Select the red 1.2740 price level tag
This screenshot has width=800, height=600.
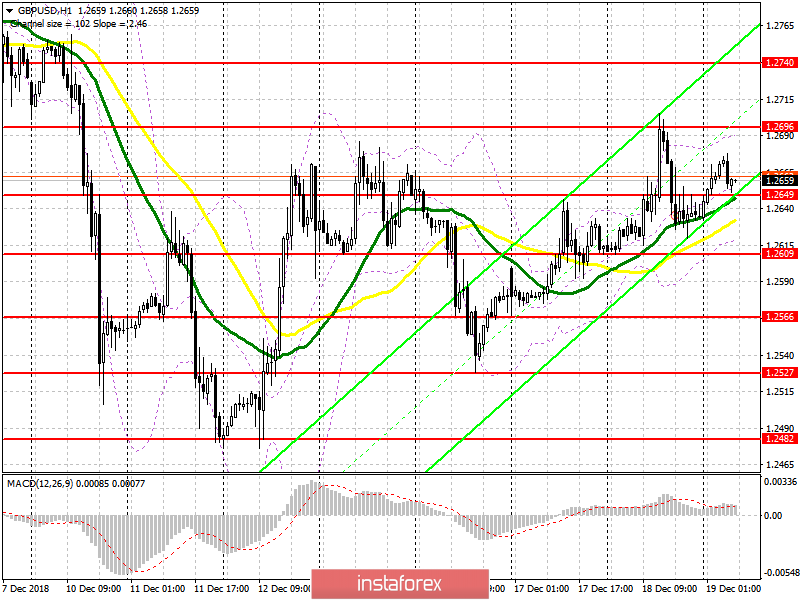point(780,63)
